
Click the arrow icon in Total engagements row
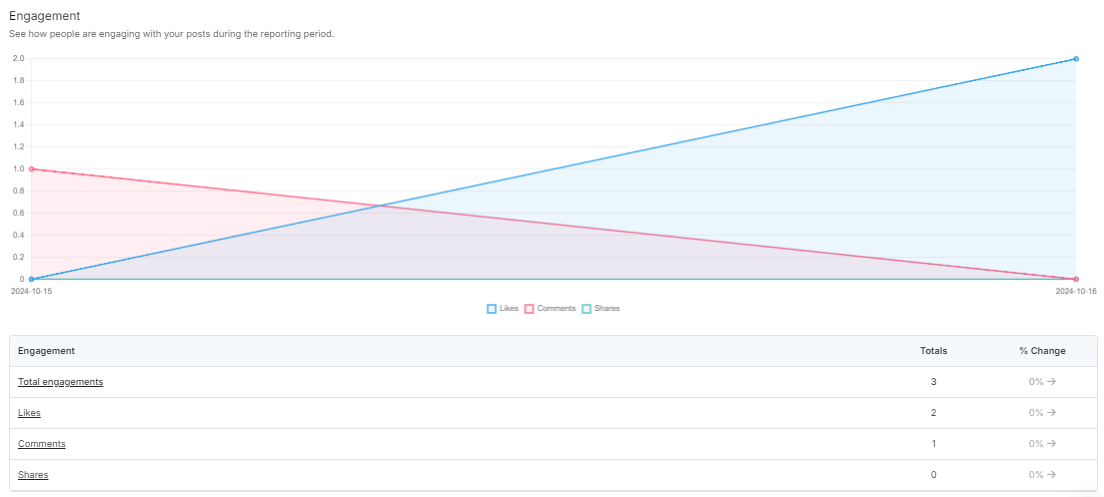[x=1052, y=382]
